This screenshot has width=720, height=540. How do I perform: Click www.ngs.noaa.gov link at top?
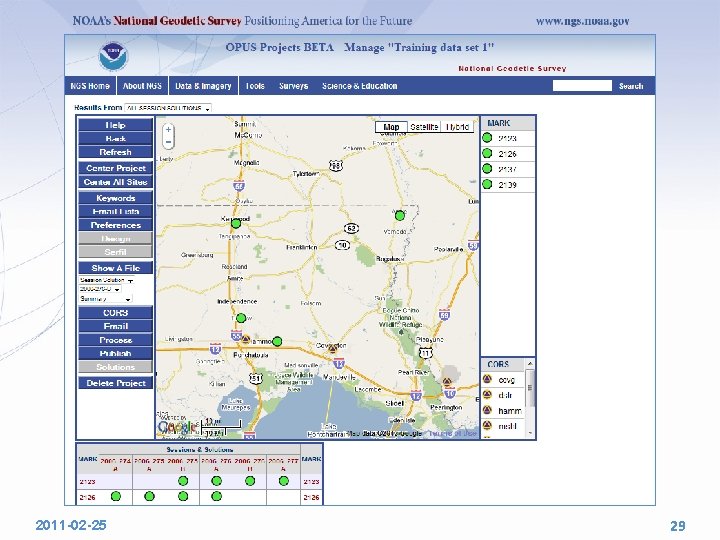pyautogui.click(x=582, y=21)
